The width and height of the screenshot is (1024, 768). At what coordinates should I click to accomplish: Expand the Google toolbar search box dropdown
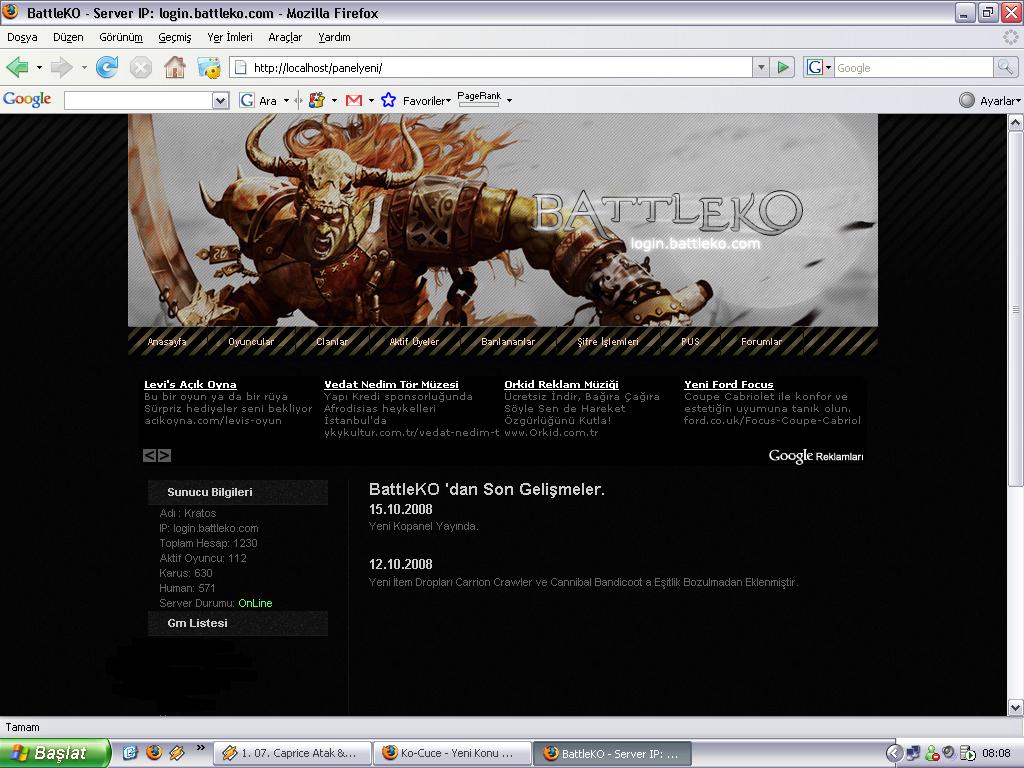click(221, 101)
